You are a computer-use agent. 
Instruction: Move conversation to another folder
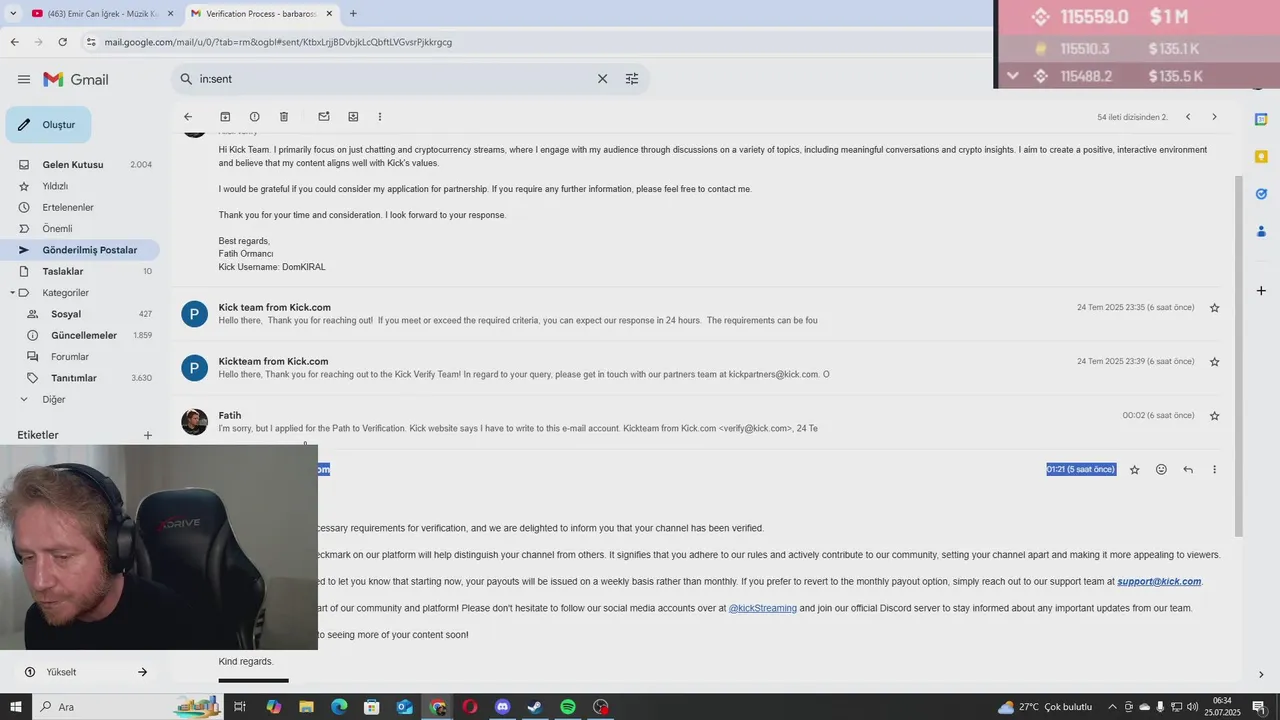coord(353,117)
